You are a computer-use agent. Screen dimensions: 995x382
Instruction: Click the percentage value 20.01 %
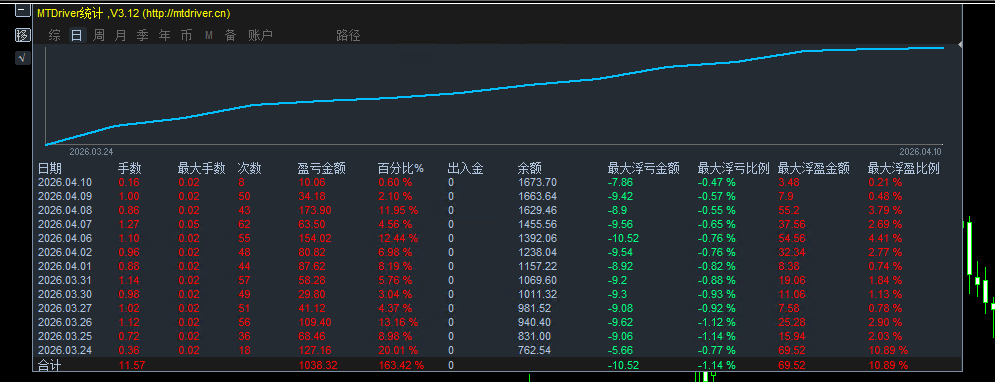[398, 350]
